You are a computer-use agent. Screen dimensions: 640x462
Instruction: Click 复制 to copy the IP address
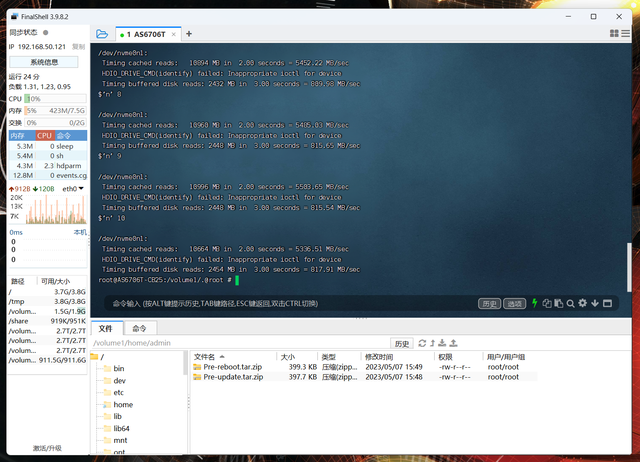click(x=78, y=47)
